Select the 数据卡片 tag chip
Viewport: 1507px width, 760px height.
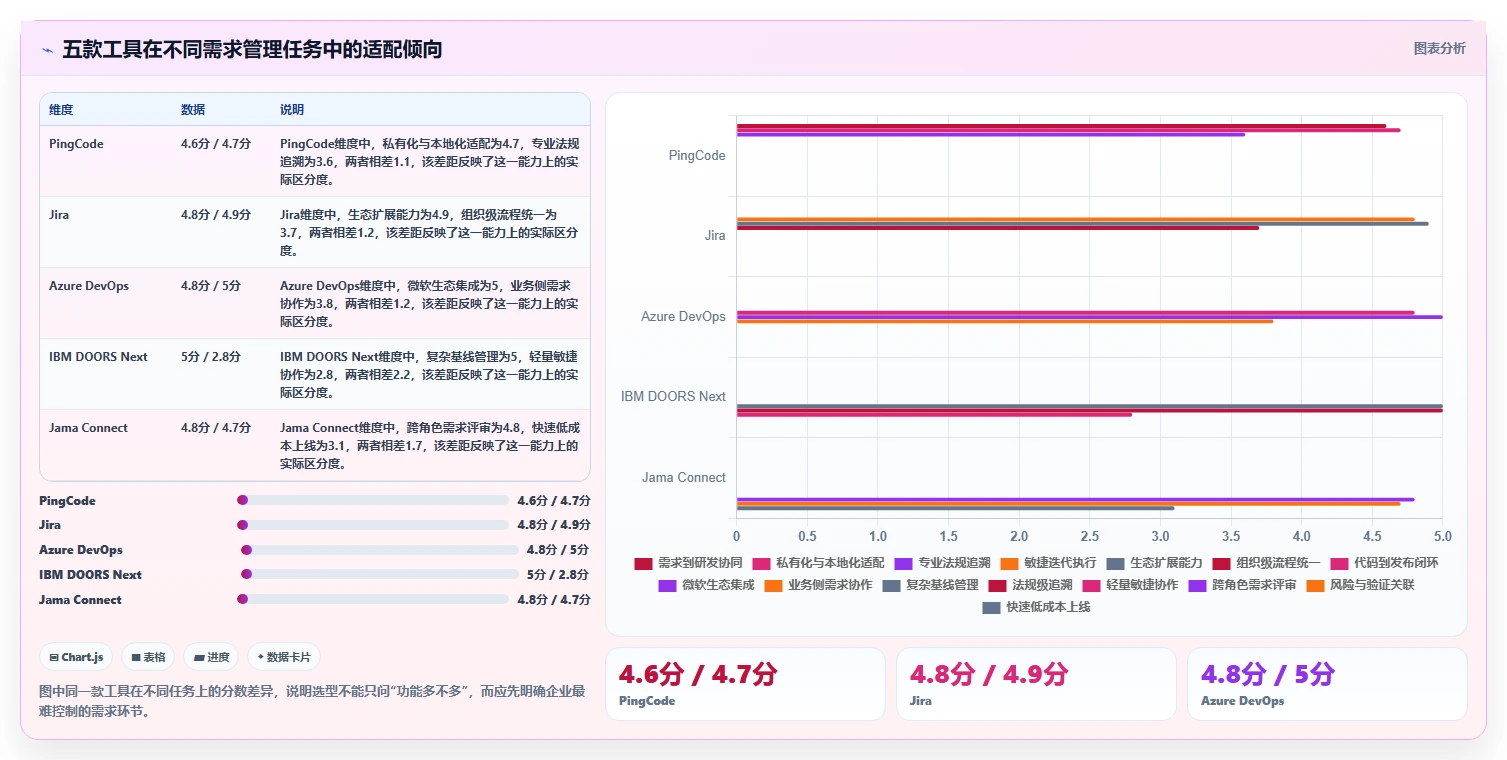pos(284,657)
